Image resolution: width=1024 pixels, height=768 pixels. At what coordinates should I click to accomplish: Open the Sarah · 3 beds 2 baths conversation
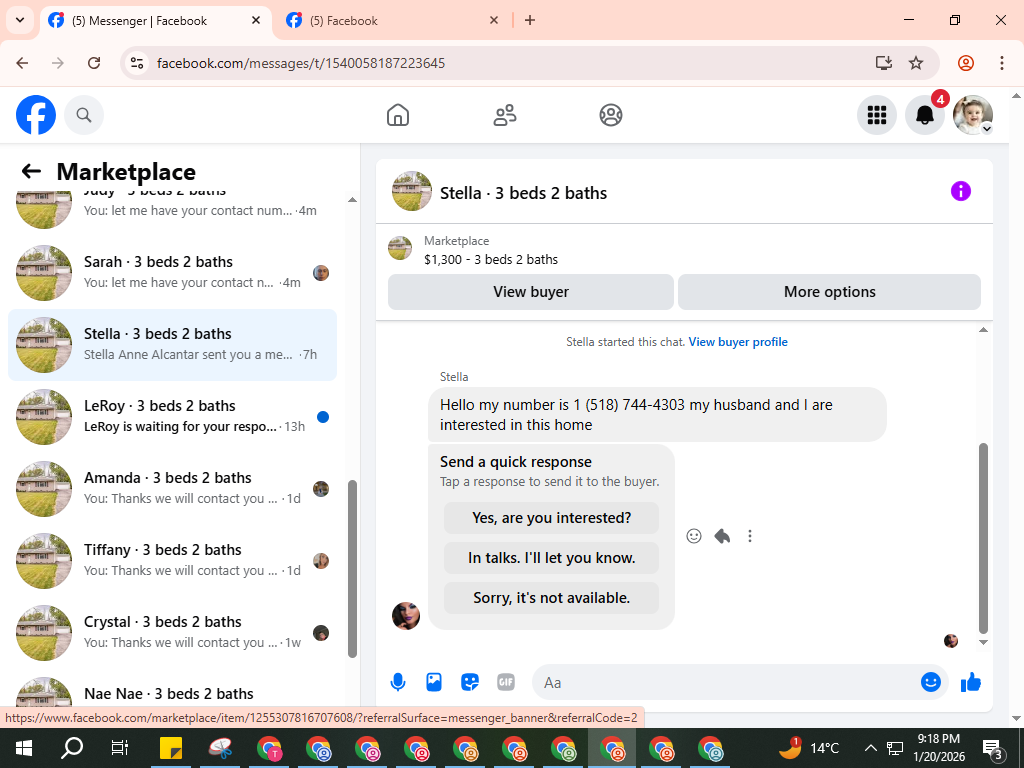click(172, 273)
